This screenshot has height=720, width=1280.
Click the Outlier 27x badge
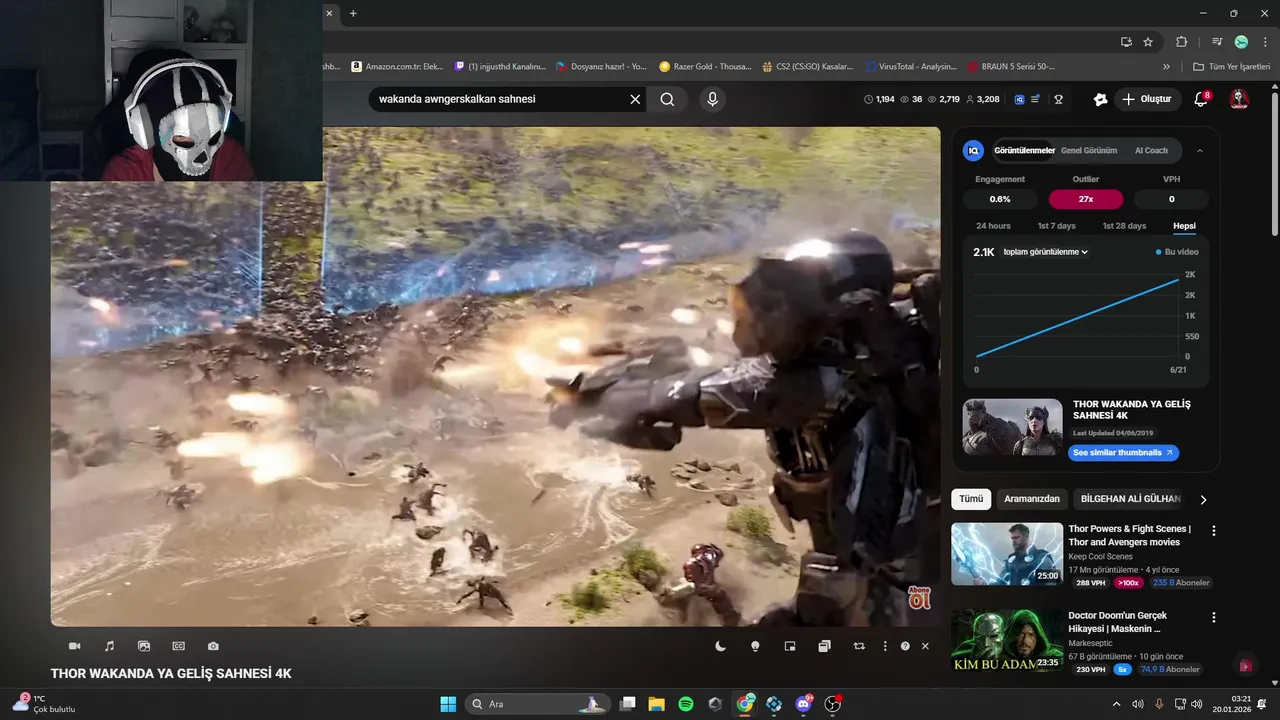tap(1086, 199)
